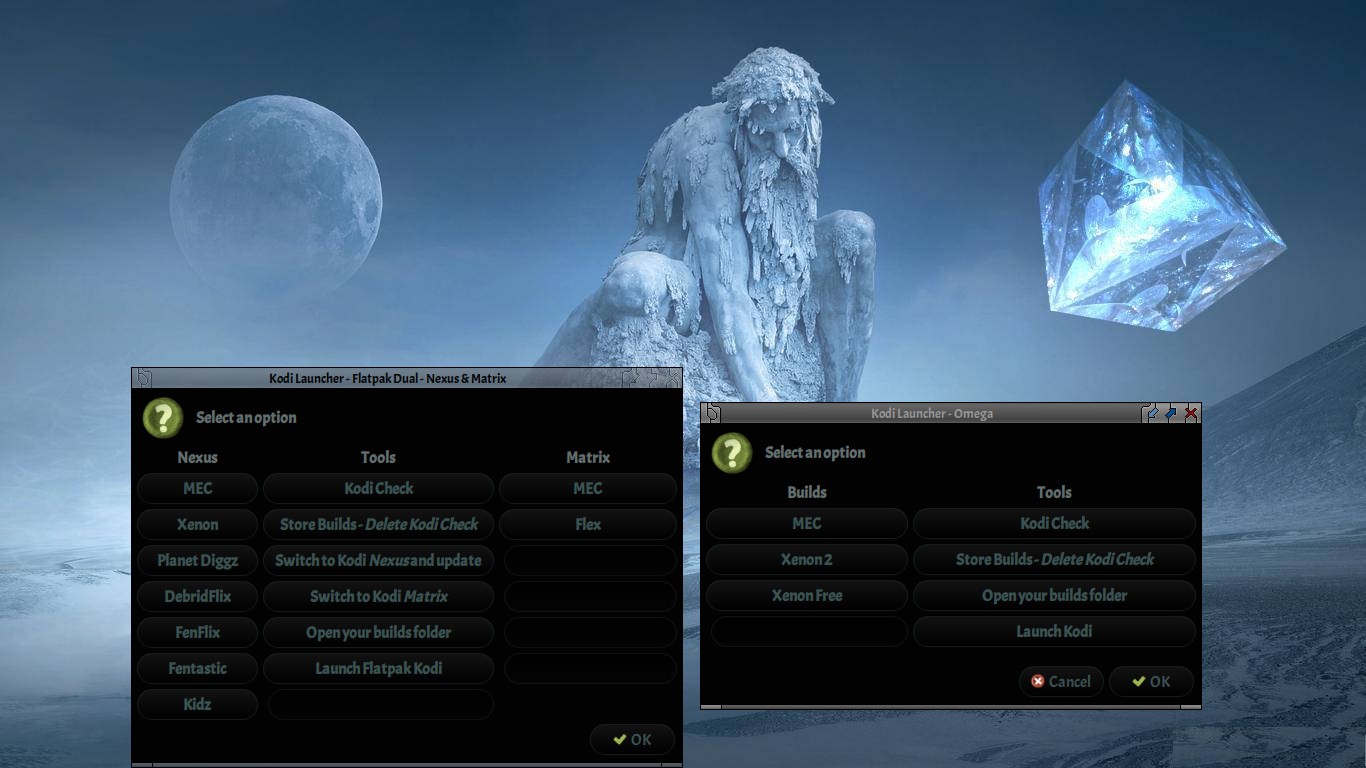Pick the Kidz build
The width and height of the screenshot is (1366, 768).
pyautogui.click(x=197, y=704)
